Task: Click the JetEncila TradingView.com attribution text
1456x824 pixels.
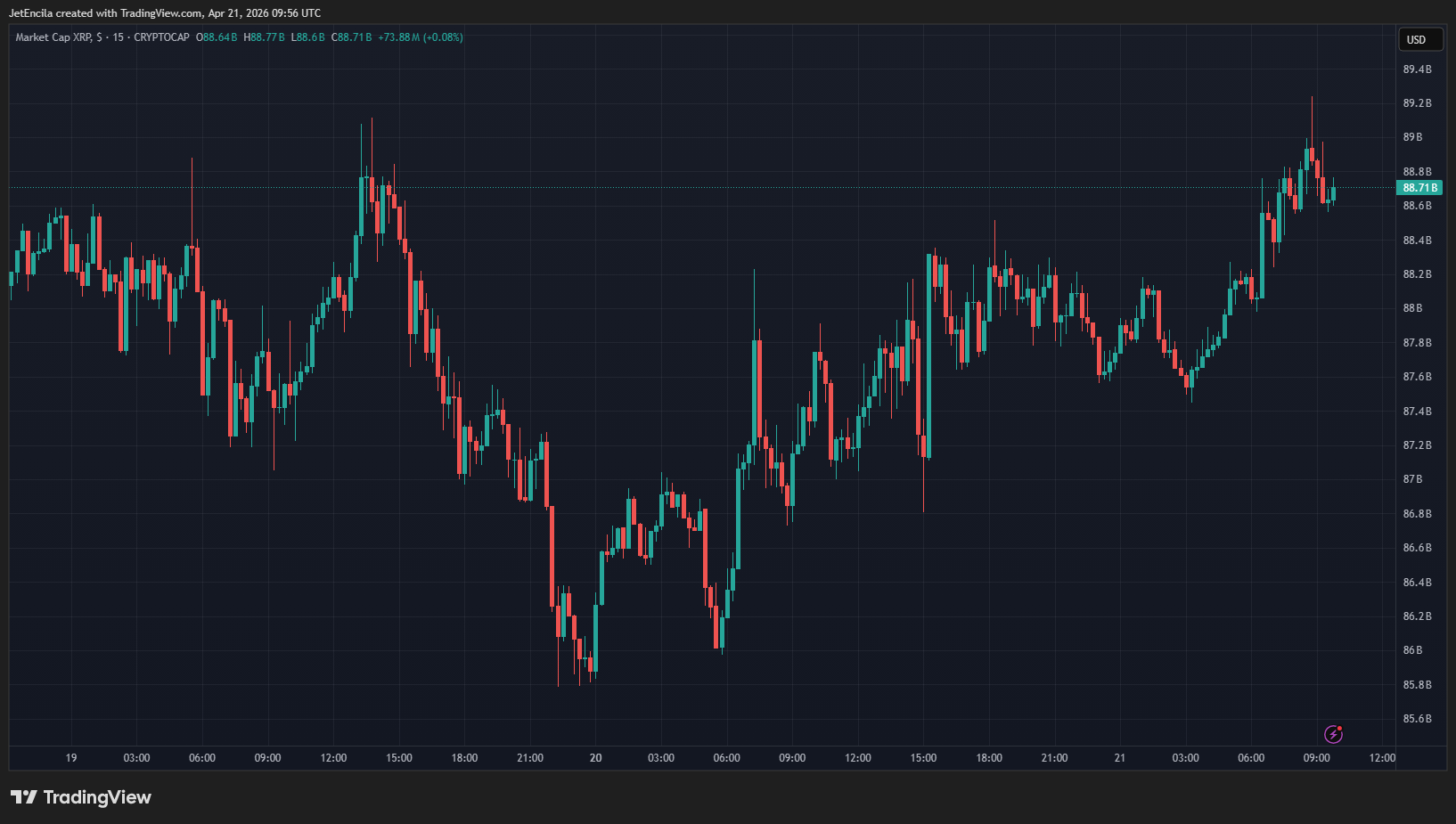Action: [x=165, y=13]
